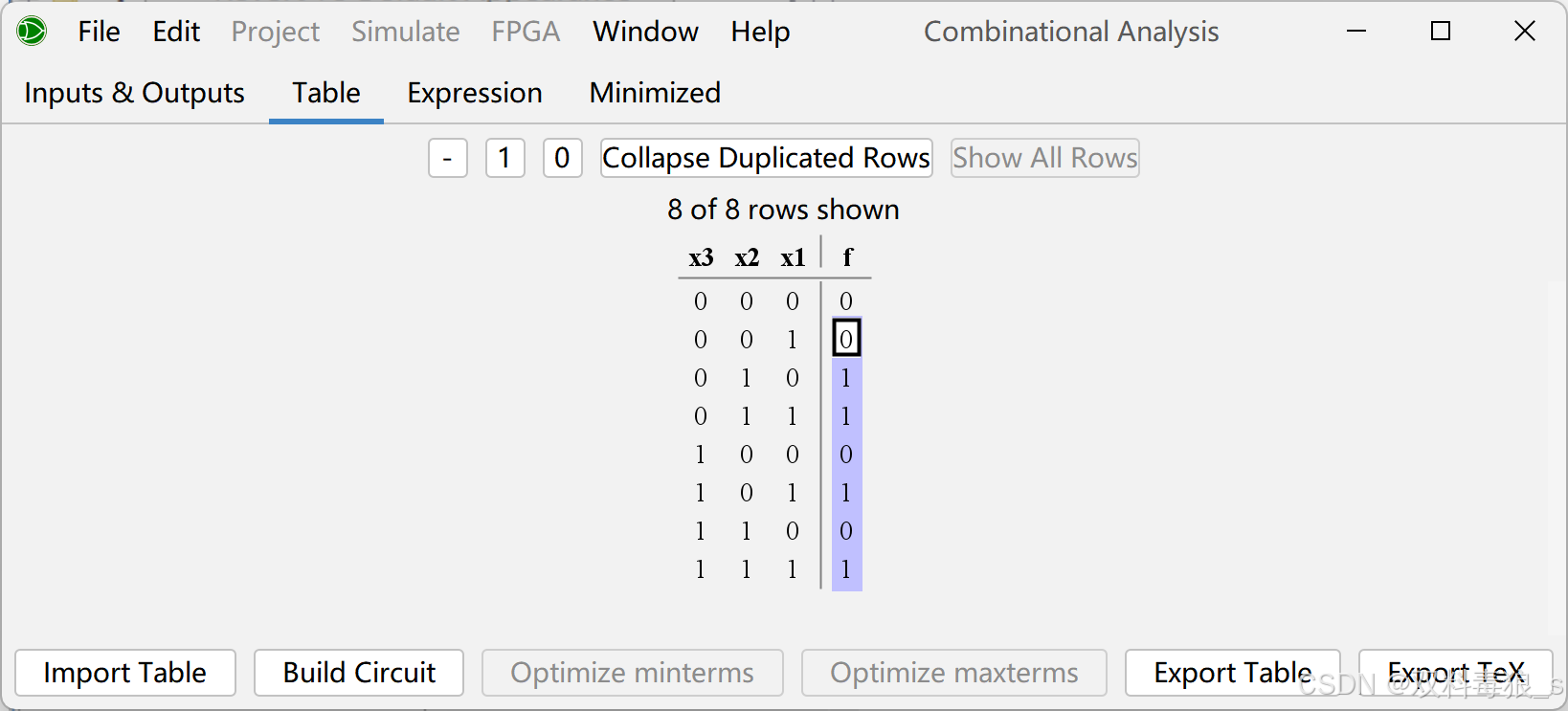Image resolution: width=1568 pixels, height=711 pixels.
Task: Click the f column header
Action: coord(847,257)
